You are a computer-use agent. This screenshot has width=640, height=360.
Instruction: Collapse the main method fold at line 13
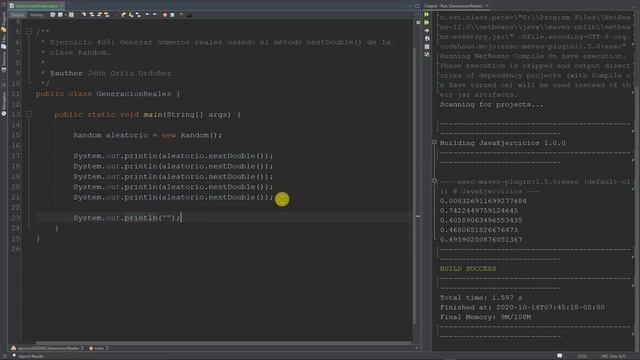(x=29, y=114)
